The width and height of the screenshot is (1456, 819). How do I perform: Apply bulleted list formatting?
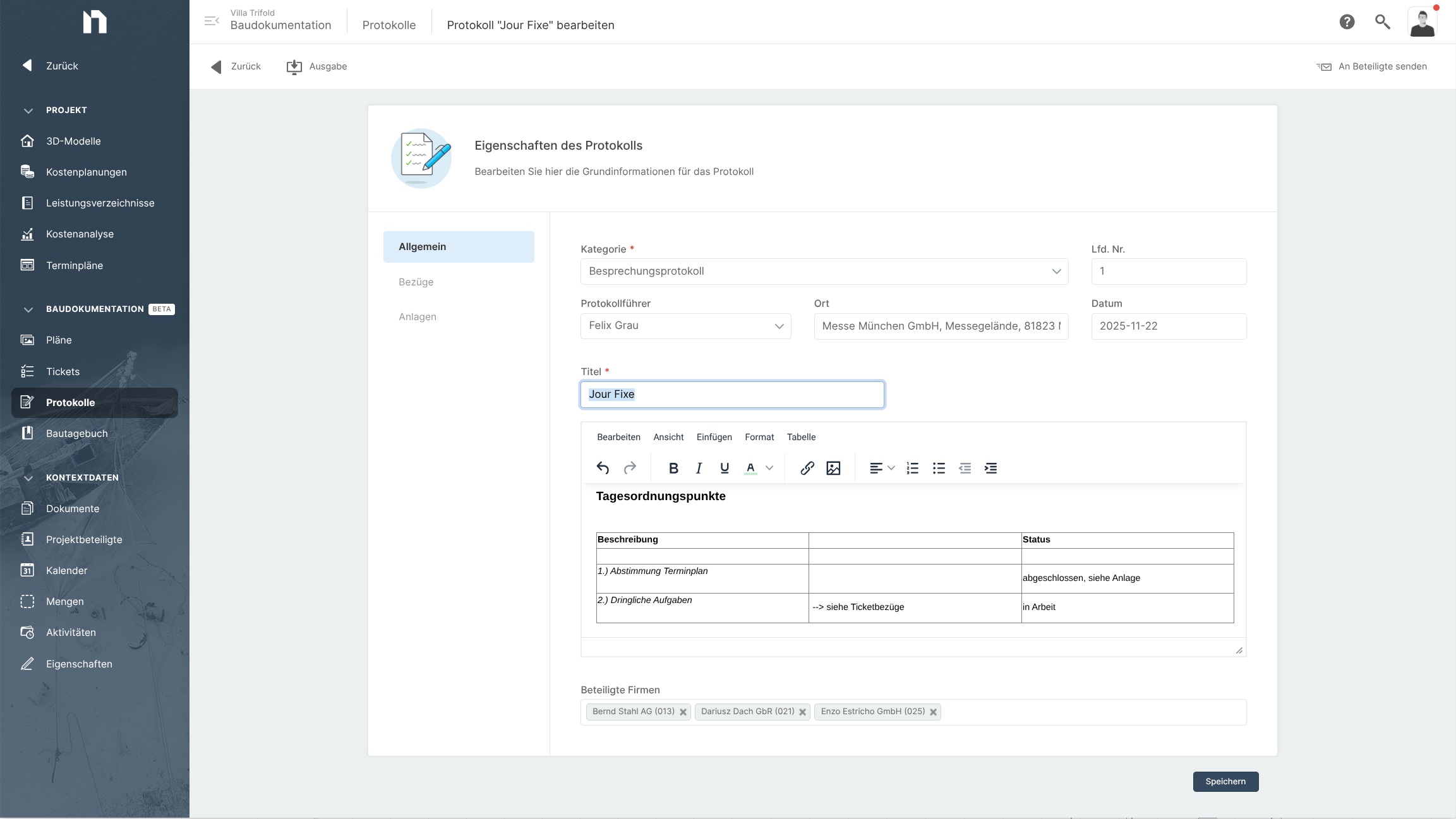click(939, 468)
